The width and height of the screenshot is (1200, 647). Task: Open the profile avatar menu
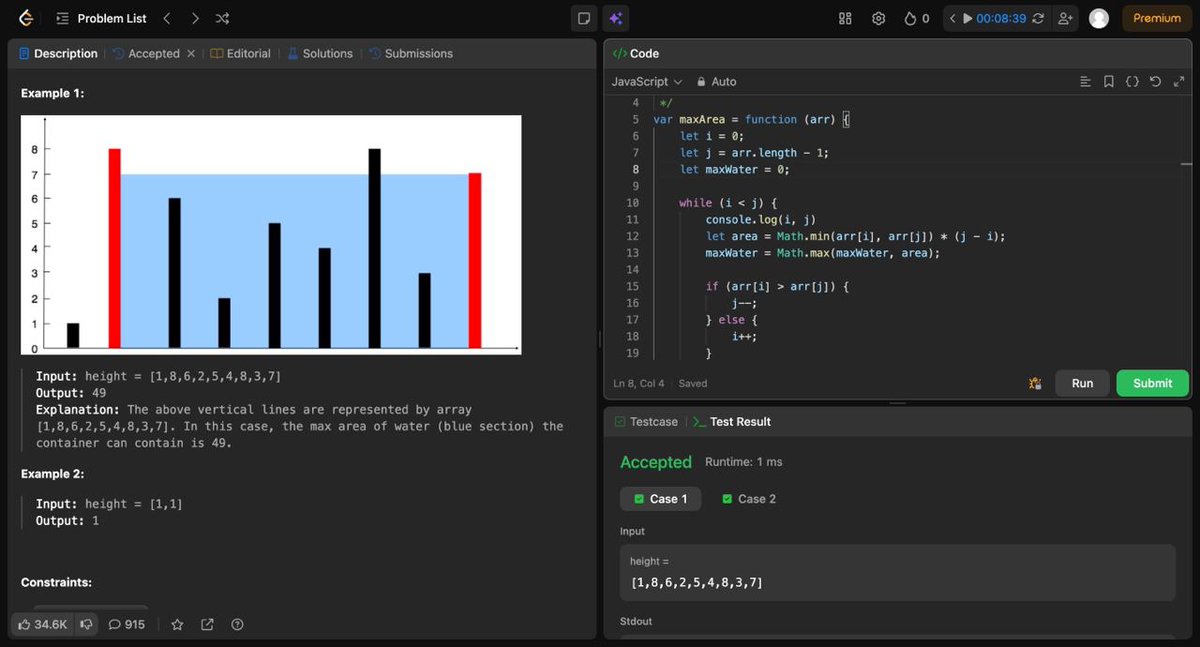pos(1099,18)
